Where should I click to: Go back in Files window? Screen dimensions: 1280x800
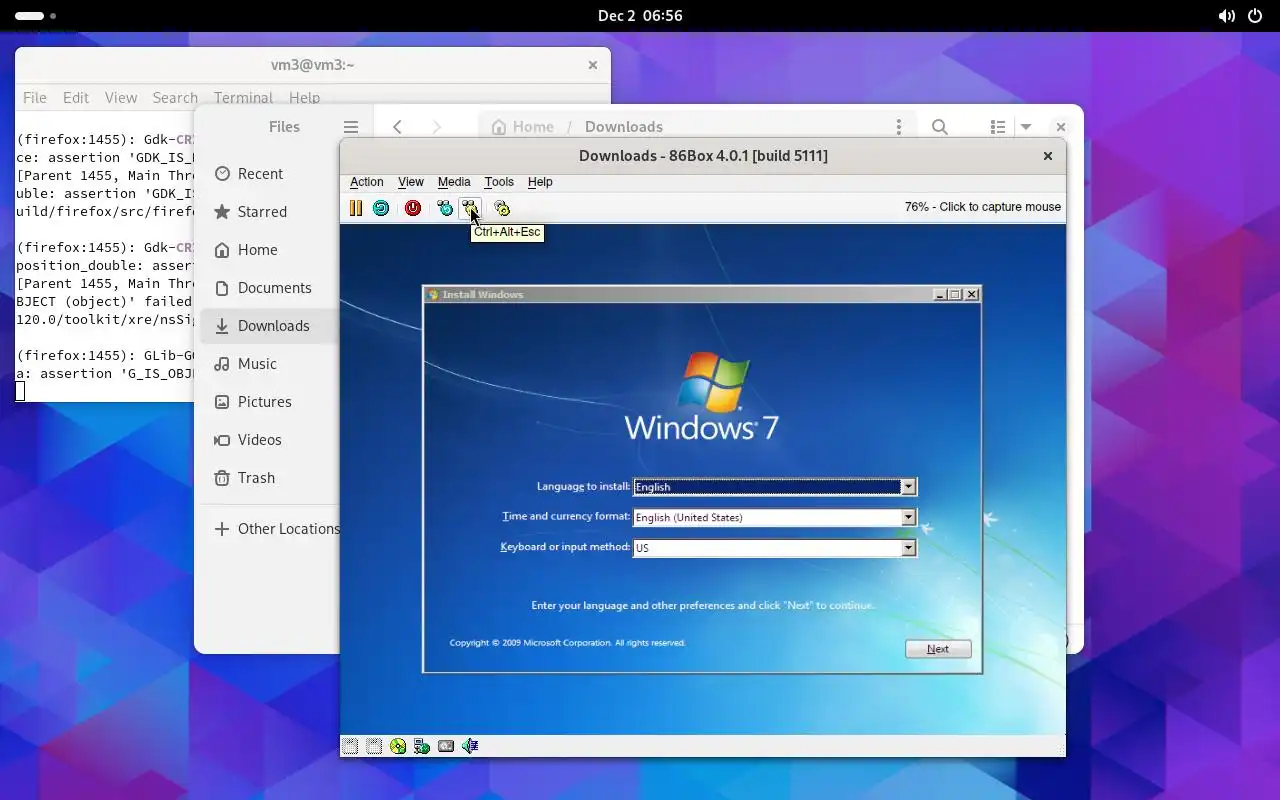coord(398,127)
